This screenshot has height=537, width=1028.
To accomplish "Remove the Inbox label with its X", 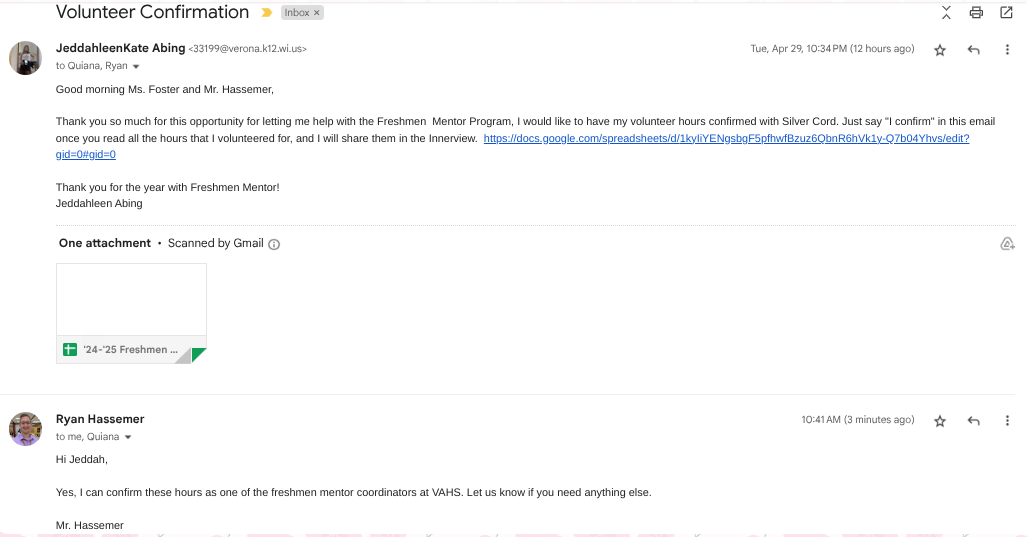I will pyautogui.click(x=316, y=13).
